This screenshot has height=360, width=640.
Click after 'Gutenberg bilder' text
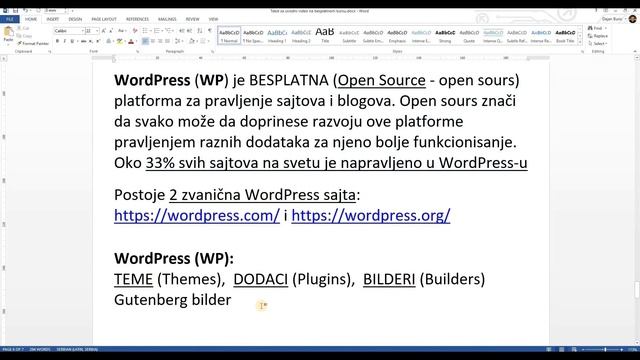click(232, 300)
